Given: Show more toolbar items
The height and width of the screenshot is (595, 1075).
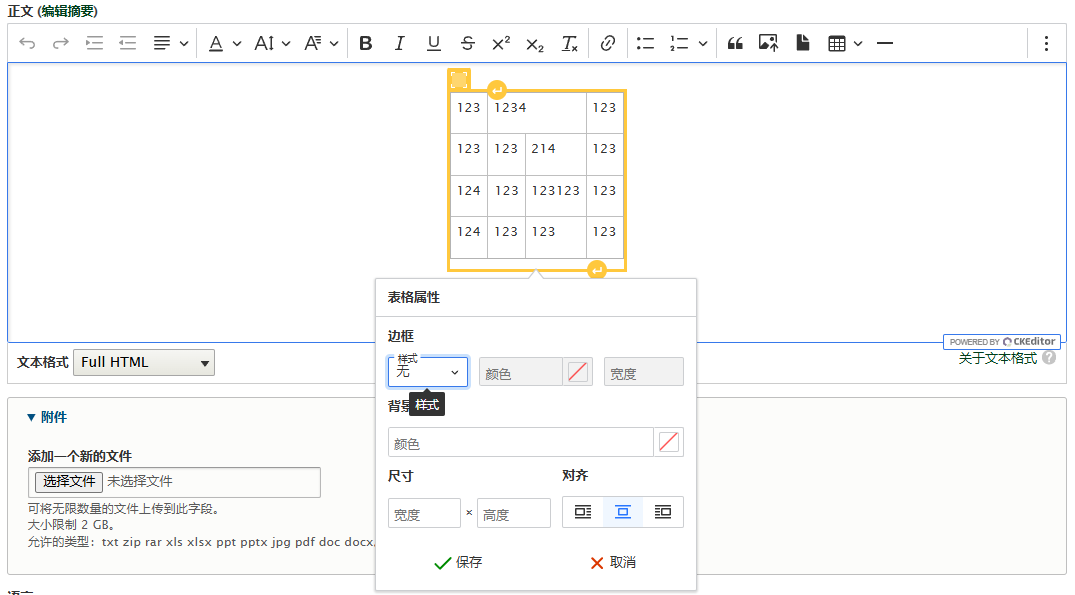Looking at the screenshot, I should coord(1046,43).
